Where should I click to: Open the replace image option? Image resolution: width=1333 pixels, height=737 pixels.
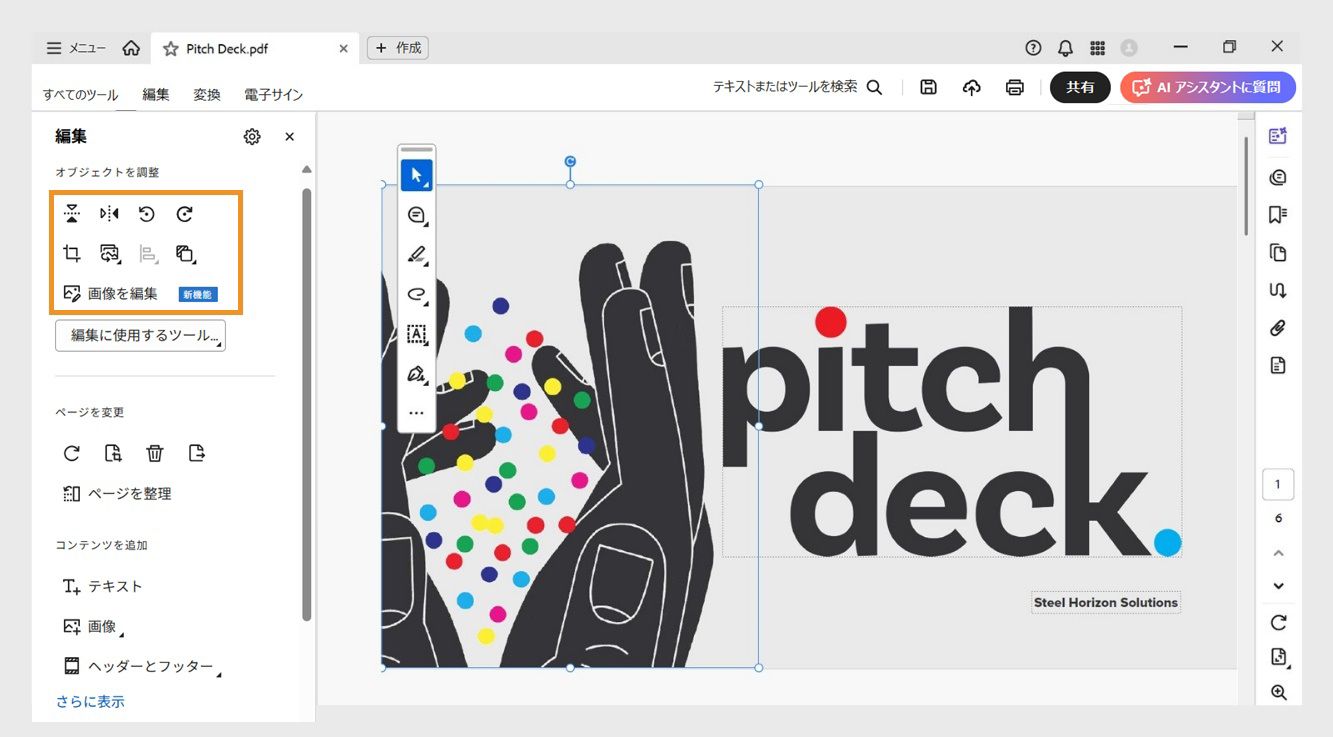(x=110, y=254)
